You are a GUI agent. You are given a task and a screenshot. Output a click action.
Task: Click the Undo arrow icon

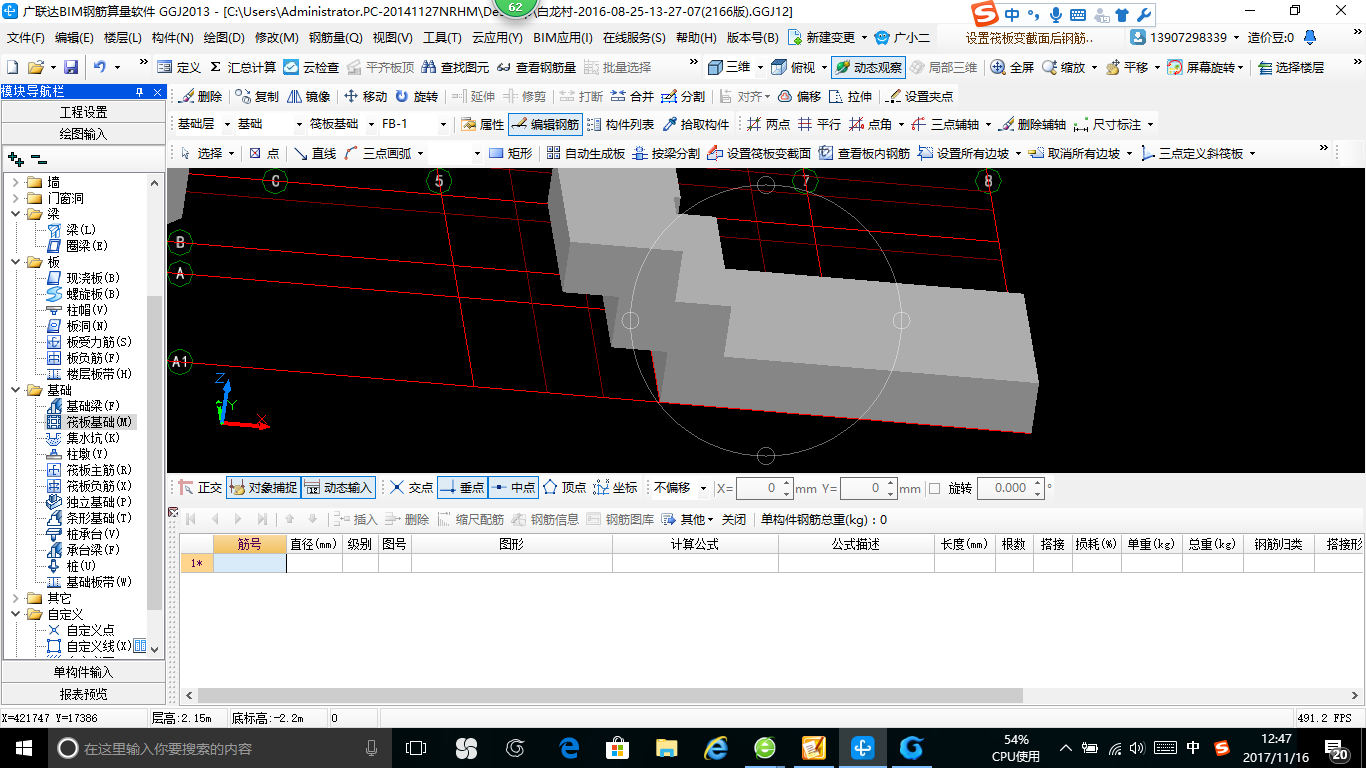pos(100,67)
